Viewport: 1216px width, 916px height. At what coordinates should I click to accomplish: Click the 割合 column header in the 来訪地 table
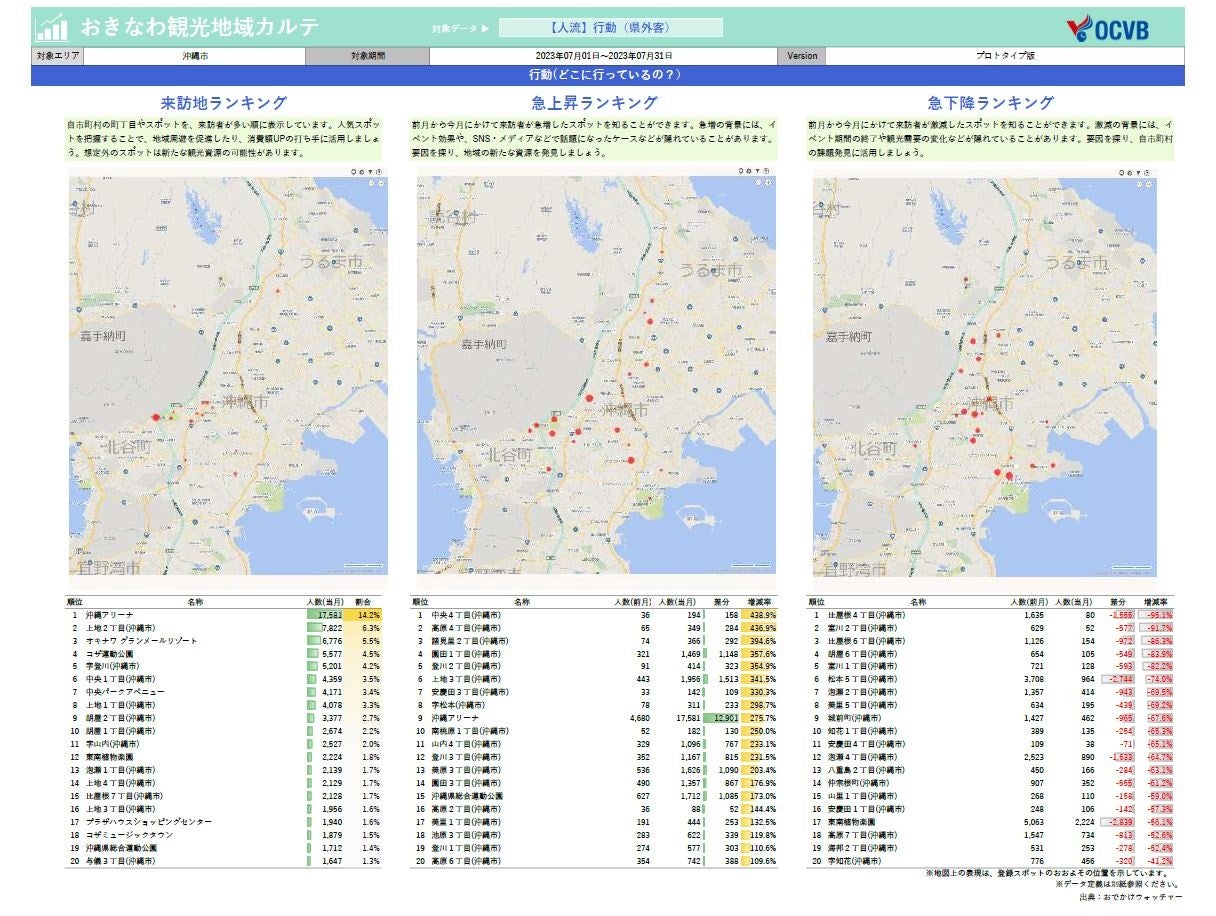point(362,603)
